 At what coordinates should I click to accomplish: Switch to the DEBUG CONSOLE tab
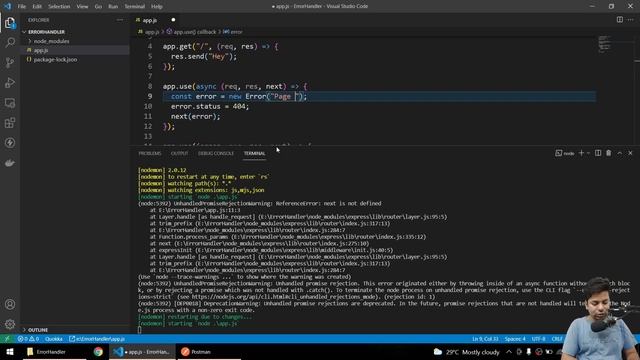click(x=216, y=153)
